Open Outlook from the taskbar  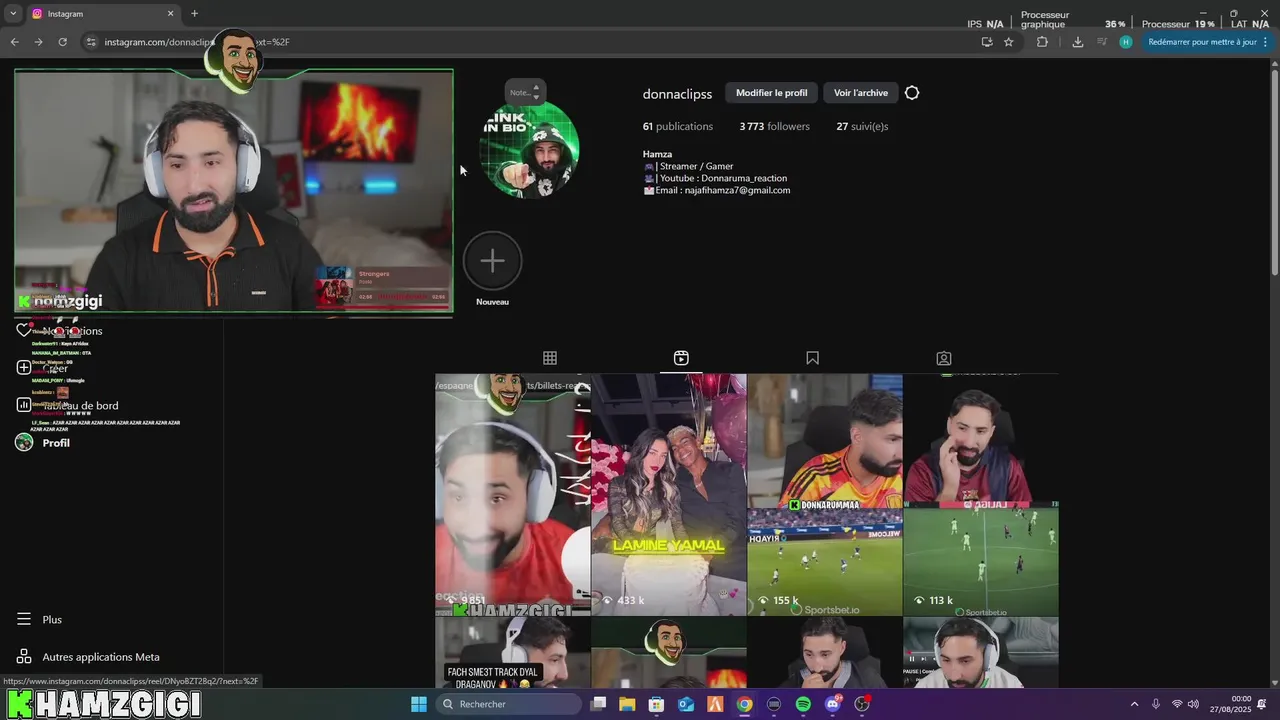pos(686,704)
